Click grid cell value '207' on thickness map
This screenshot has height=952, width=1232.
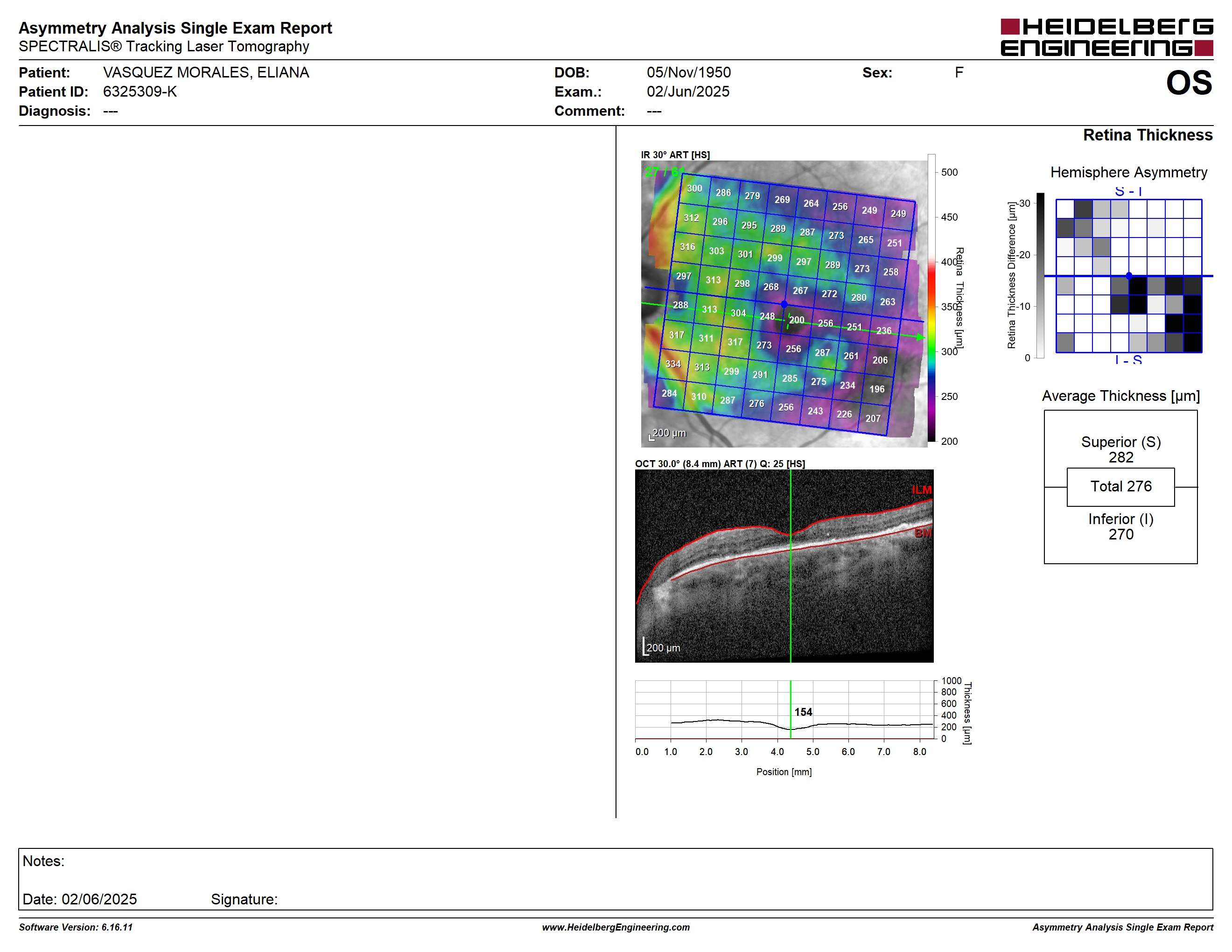(873, 419)
